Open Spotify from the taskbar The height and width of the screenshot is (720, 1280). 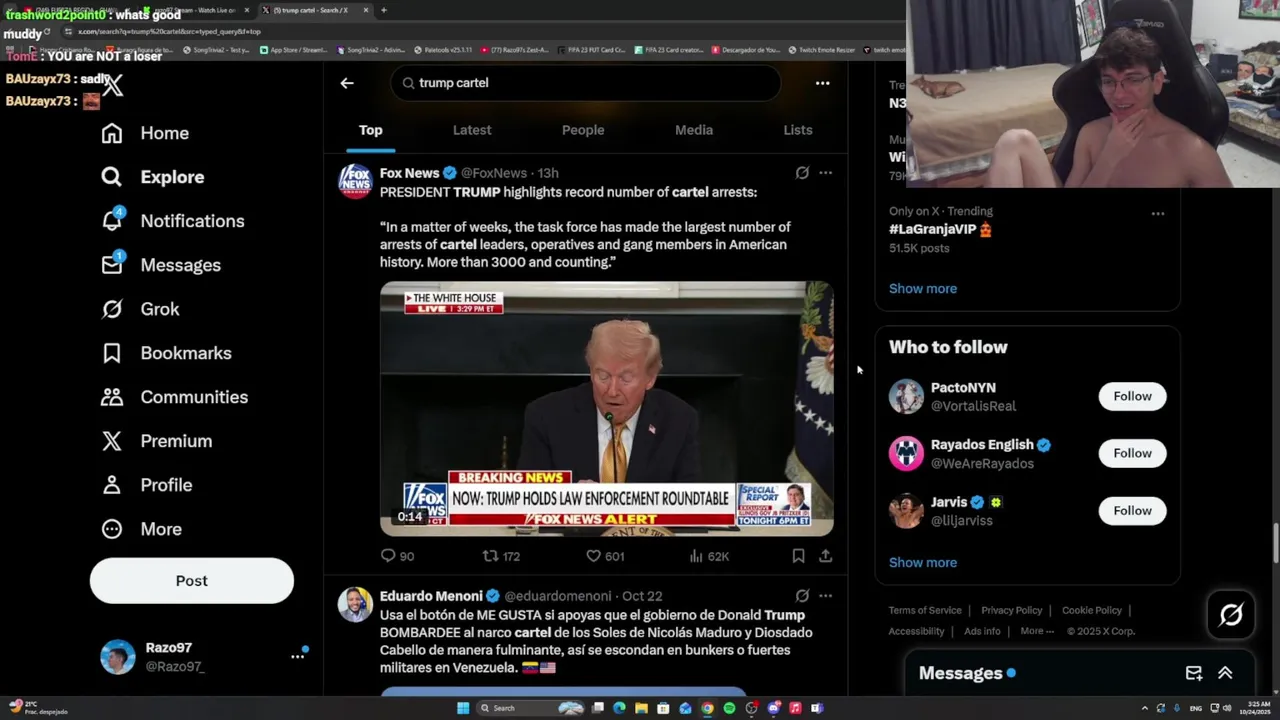click(729, 708)
